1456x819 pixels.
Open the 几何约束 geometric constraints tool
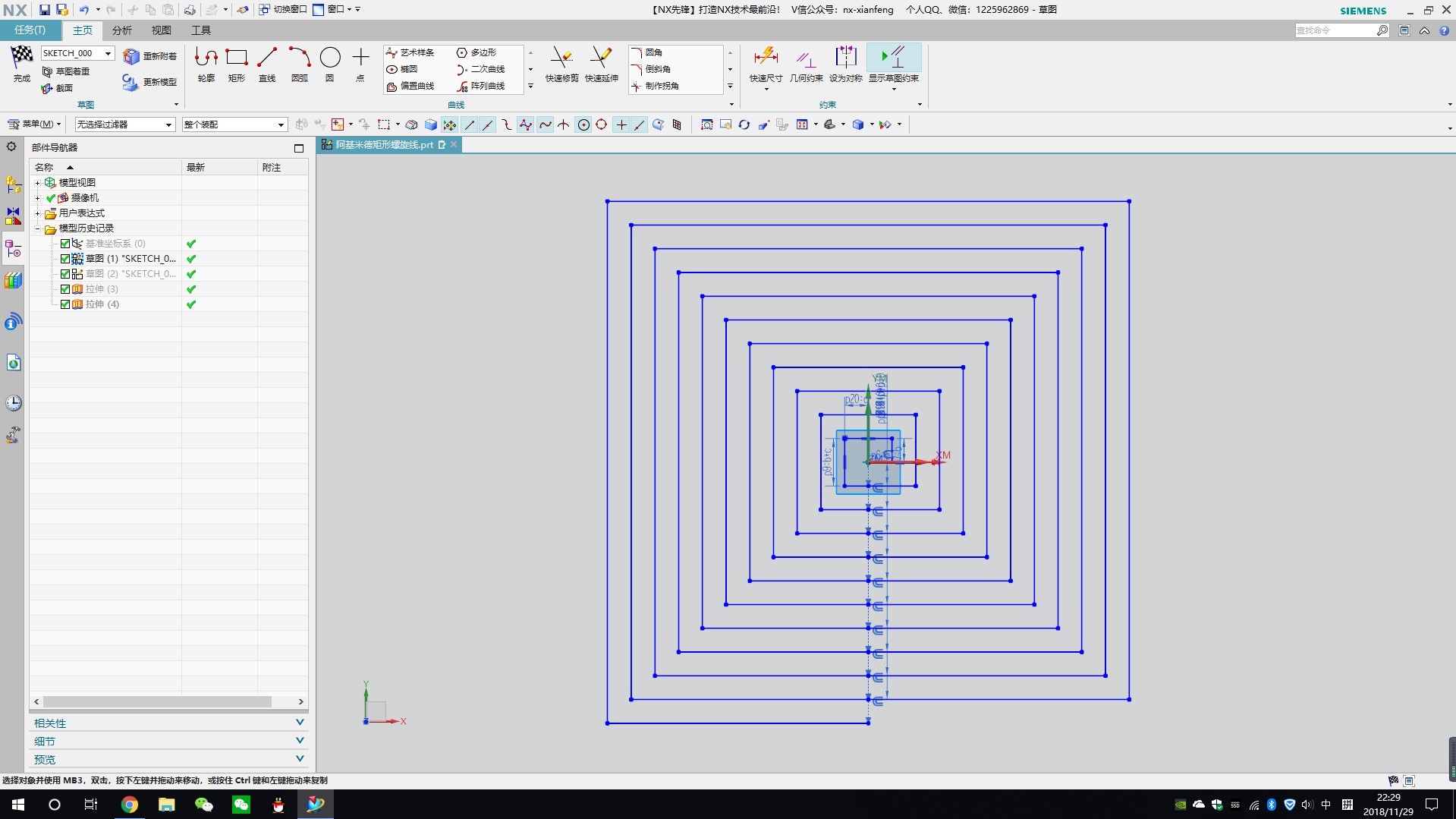pyautogui.click(x=806, y=65)
